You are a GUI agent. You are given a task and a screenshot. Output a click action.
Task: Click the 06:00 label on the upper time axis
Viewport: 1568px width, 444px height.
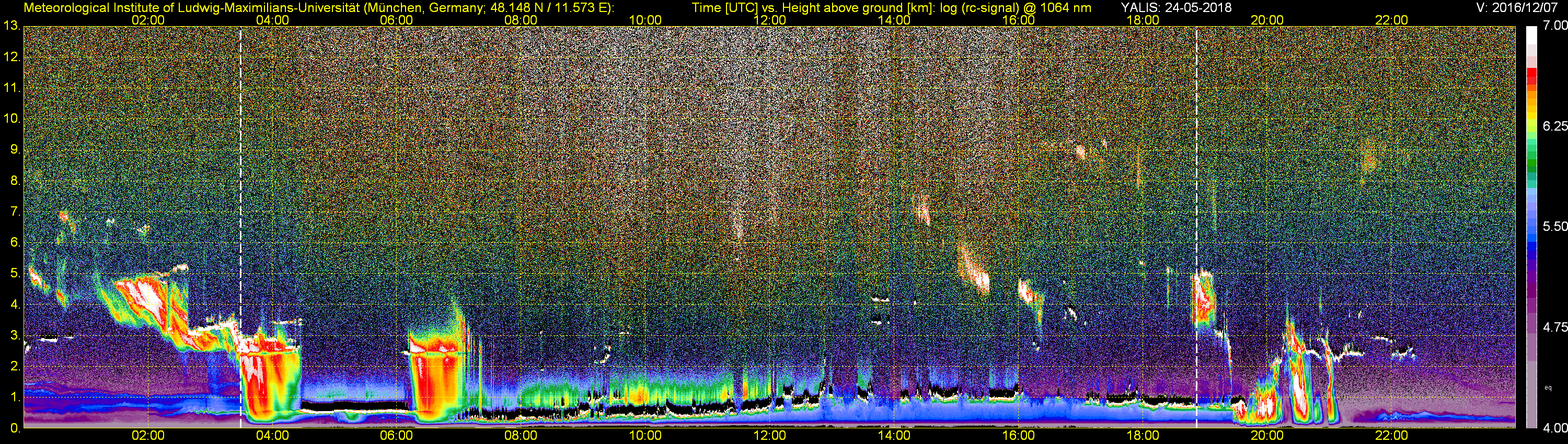coord(396,20)
